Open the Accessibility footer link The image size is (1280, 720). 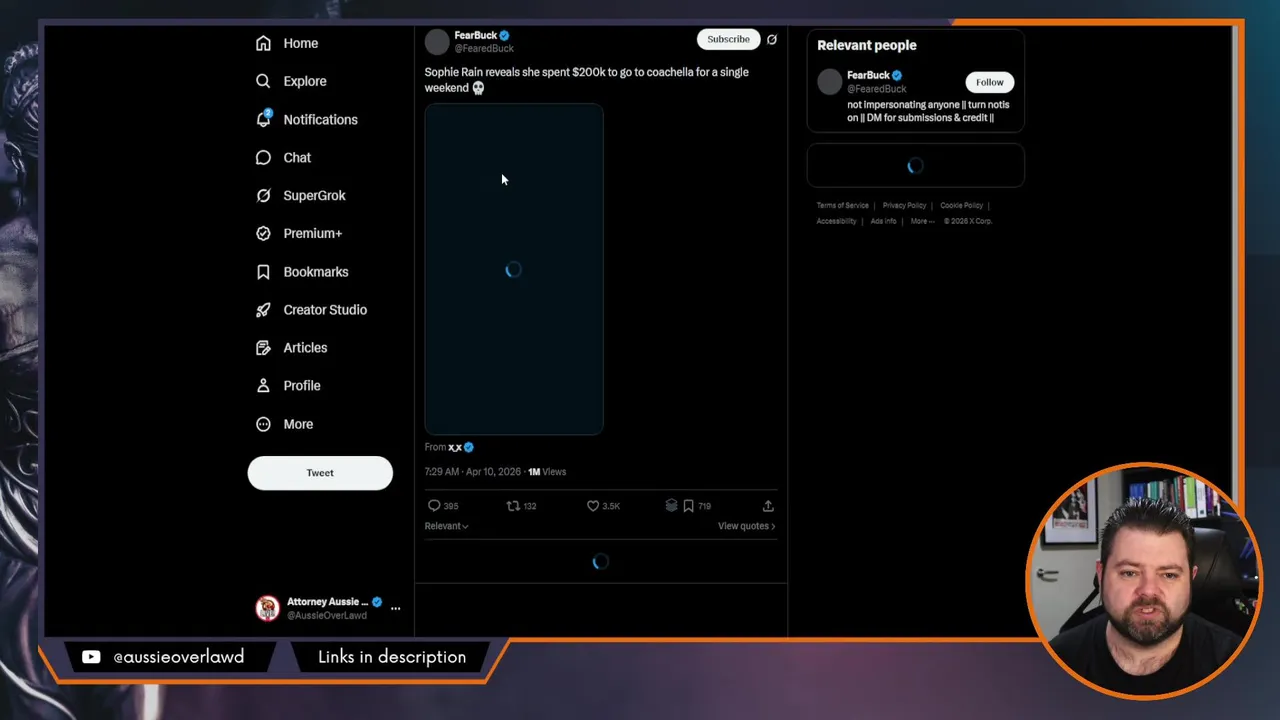pos(836,221)
